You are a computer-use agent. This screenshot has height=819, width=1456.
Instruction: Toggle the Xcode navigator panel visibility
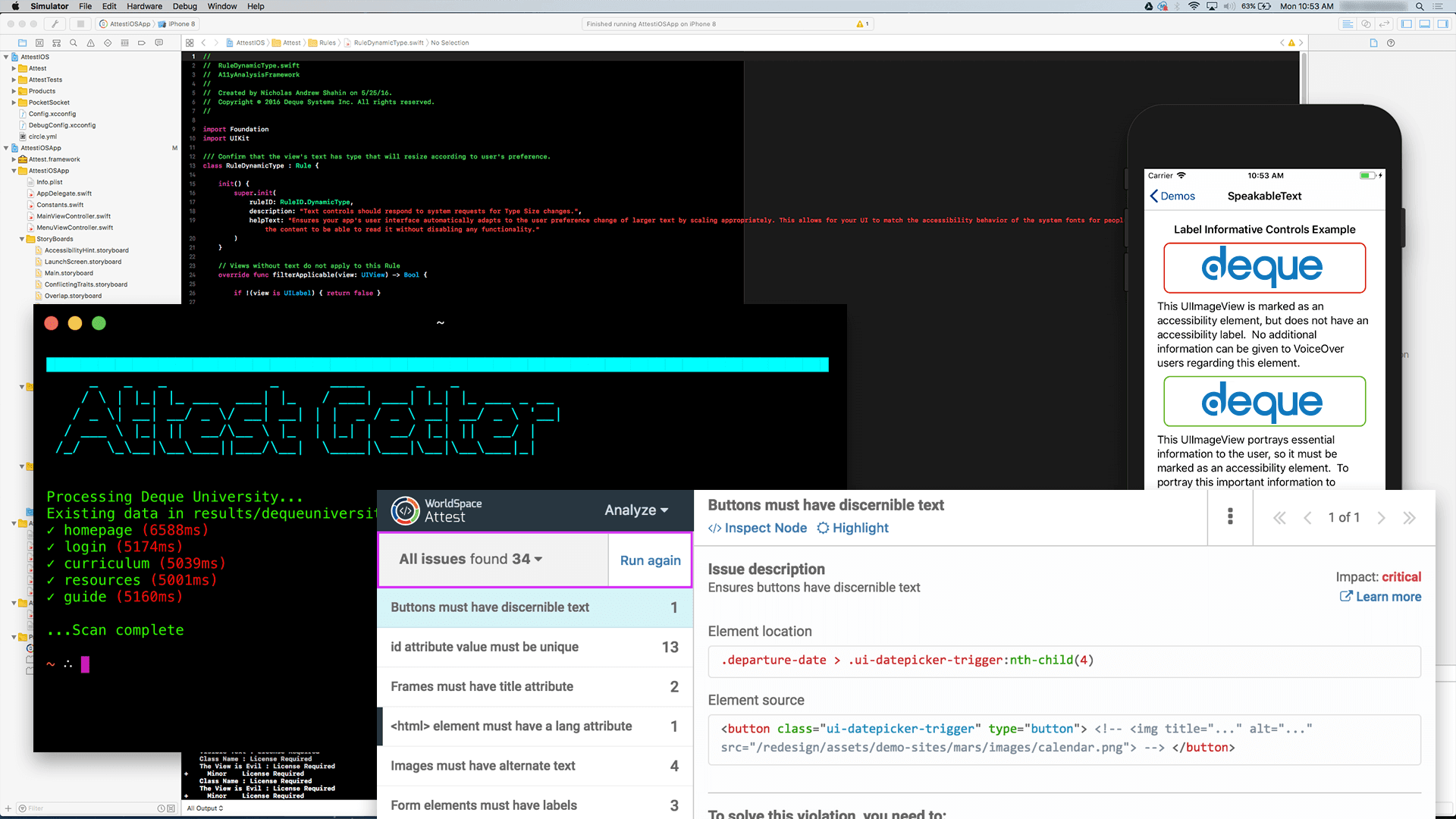(x=1407, y=24)
